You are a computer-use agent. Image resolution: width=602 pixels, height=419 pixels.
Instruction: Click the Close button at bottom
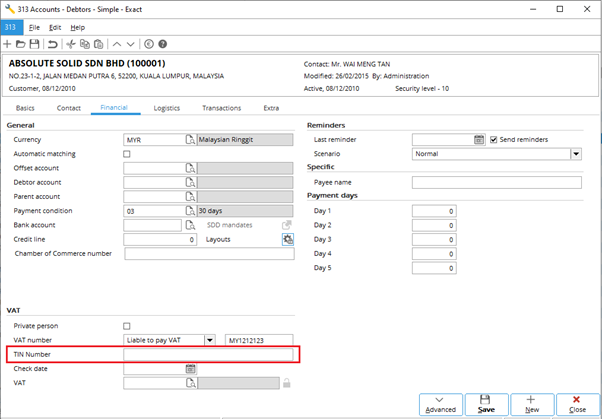click(x=577, y=404)
